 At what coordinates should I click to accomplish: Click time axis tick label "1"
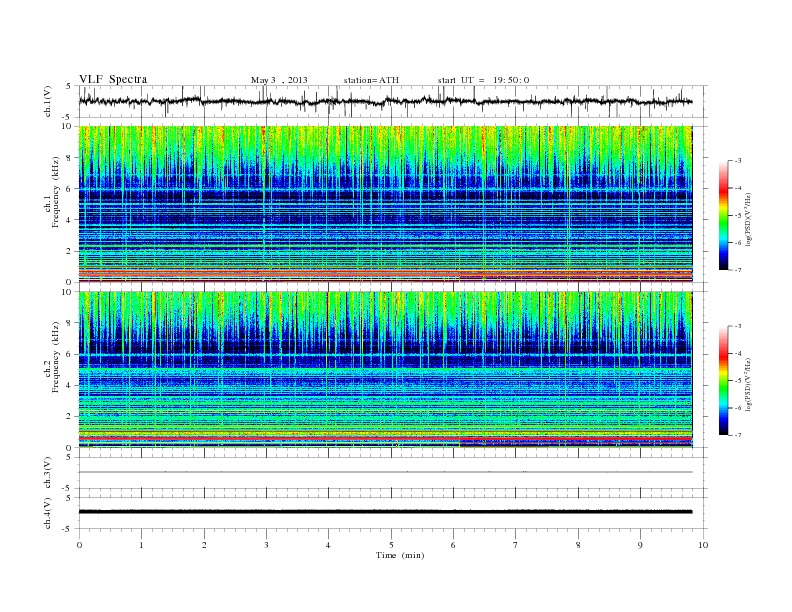tap(141, 545)
